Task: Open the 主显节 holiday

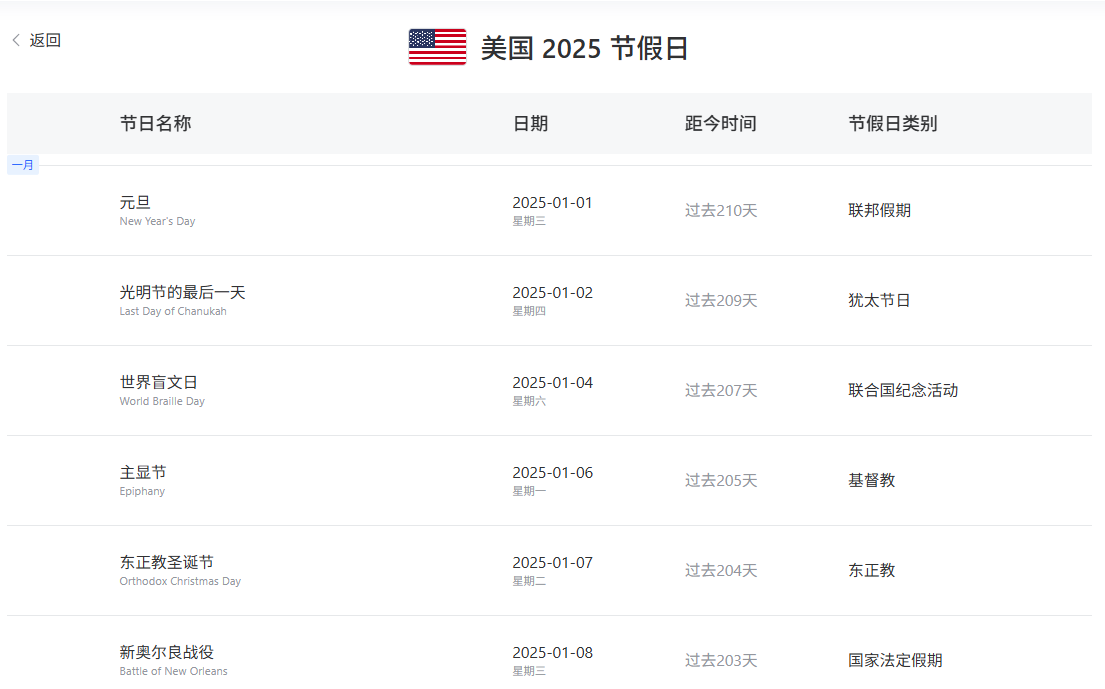Action: click(x=143, y=473)
